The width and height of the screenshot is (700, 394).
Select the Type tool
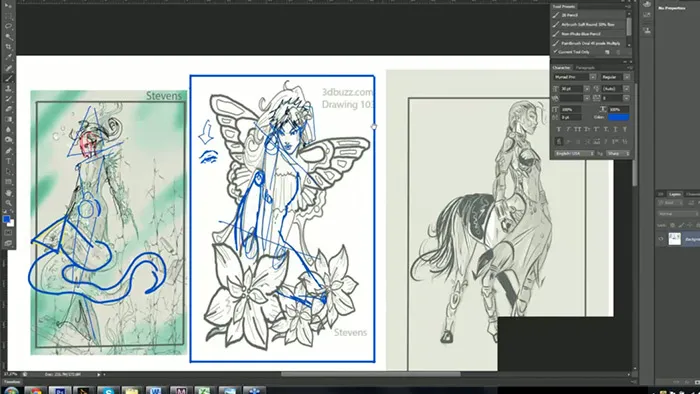coord(8,161)
